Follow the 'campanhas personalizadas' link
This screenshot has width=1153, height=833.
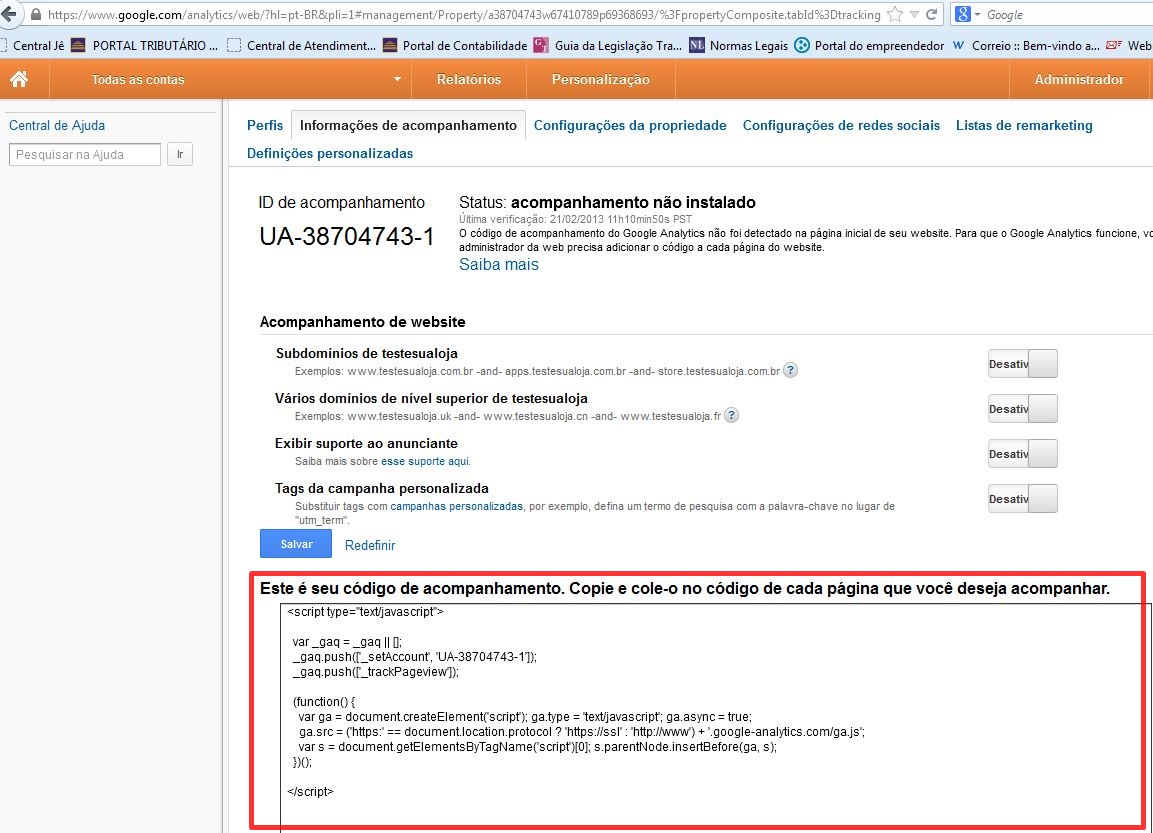click(457, 506)
